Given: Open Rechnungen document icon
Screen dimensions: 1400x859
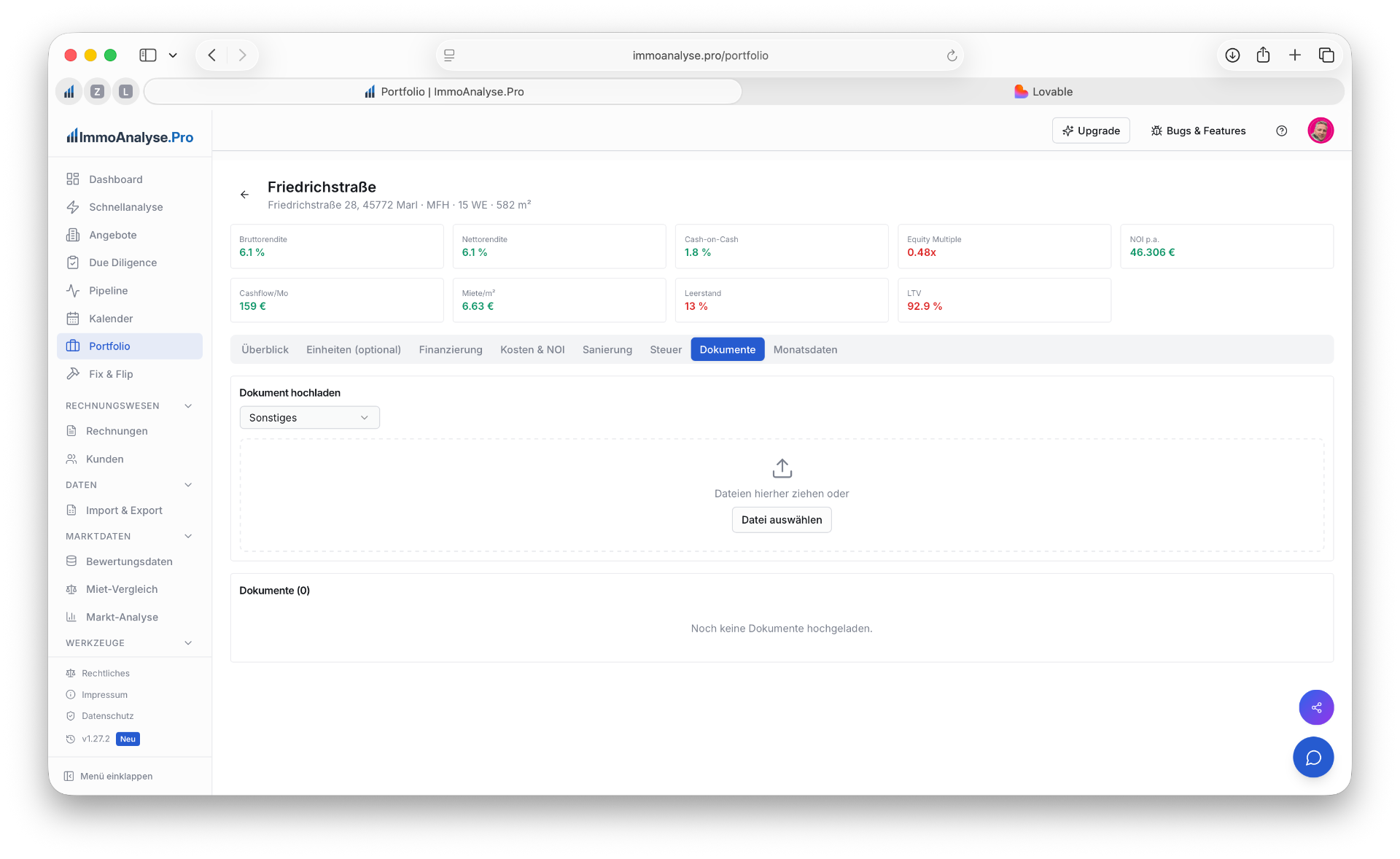Looking at the screenshot, I should [x=71, y=431].
